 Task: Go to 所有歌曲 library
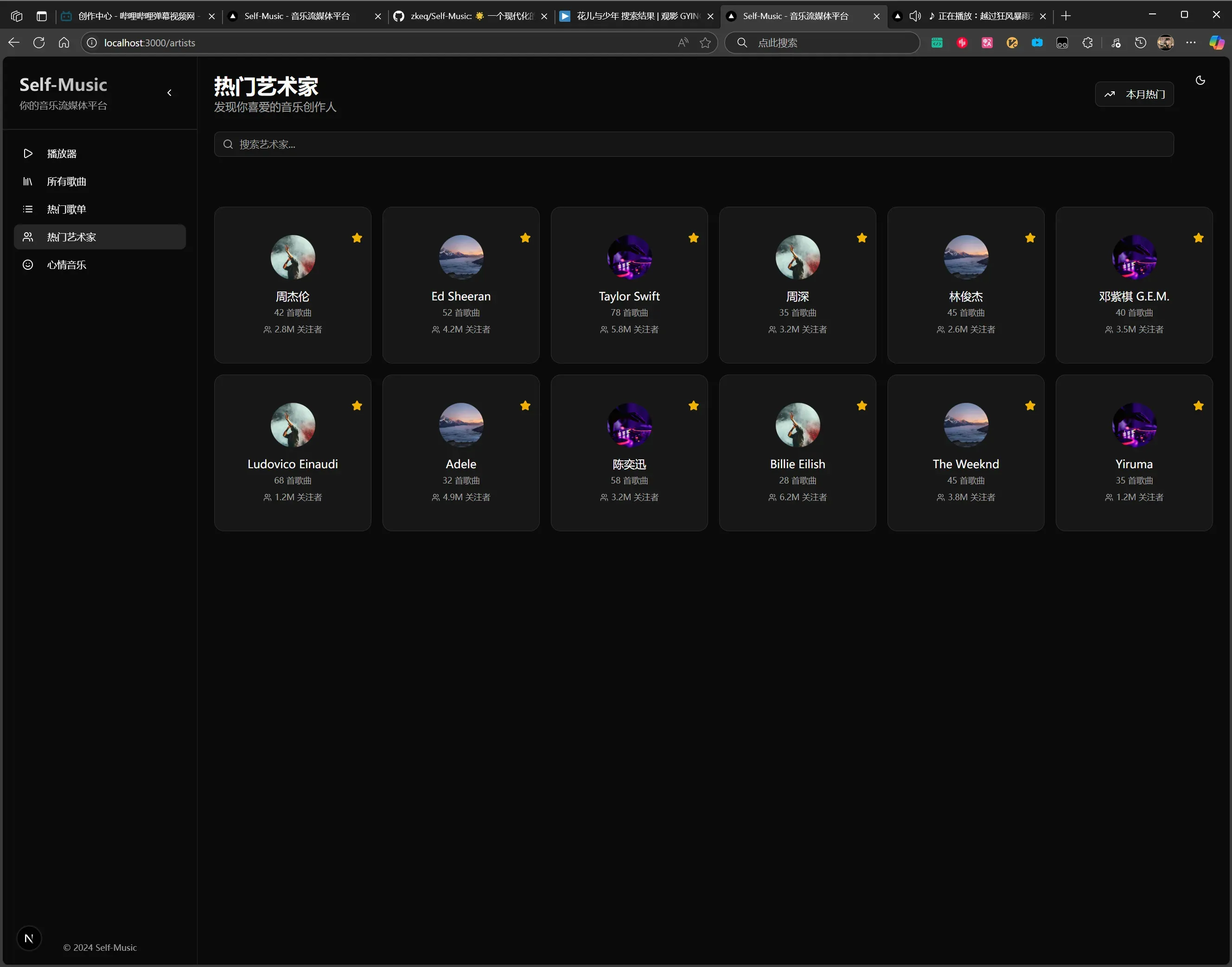[x=66, y=181]
